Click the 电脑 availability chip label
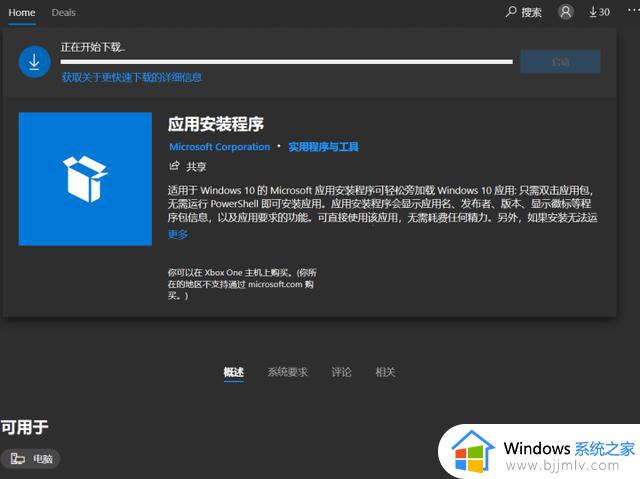Viewport: 640px width, 479px height. pos(43,459)
